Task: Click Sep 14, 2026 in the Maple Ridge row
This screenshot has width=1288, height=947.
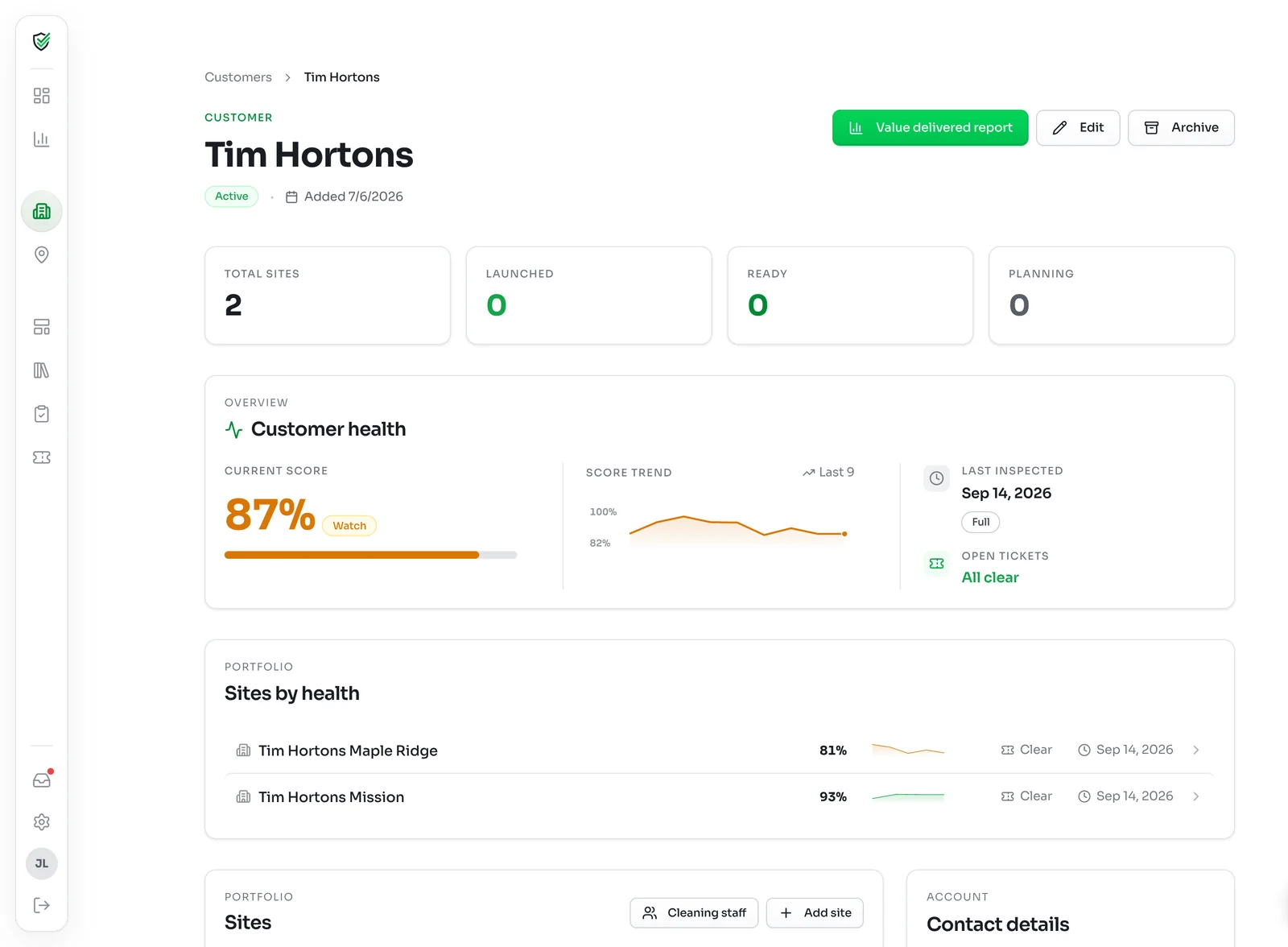Action: 1135,750
